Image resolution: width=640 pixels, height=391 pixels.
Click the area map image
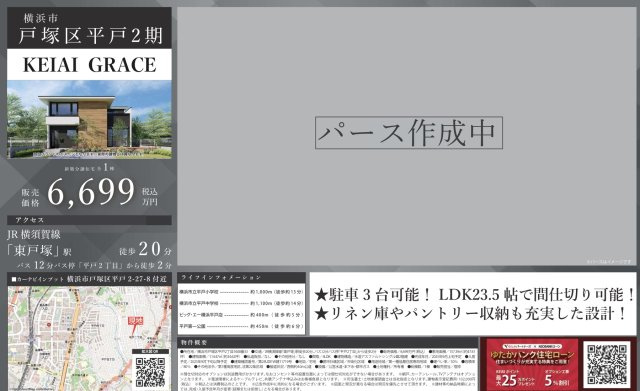point(89,338)
